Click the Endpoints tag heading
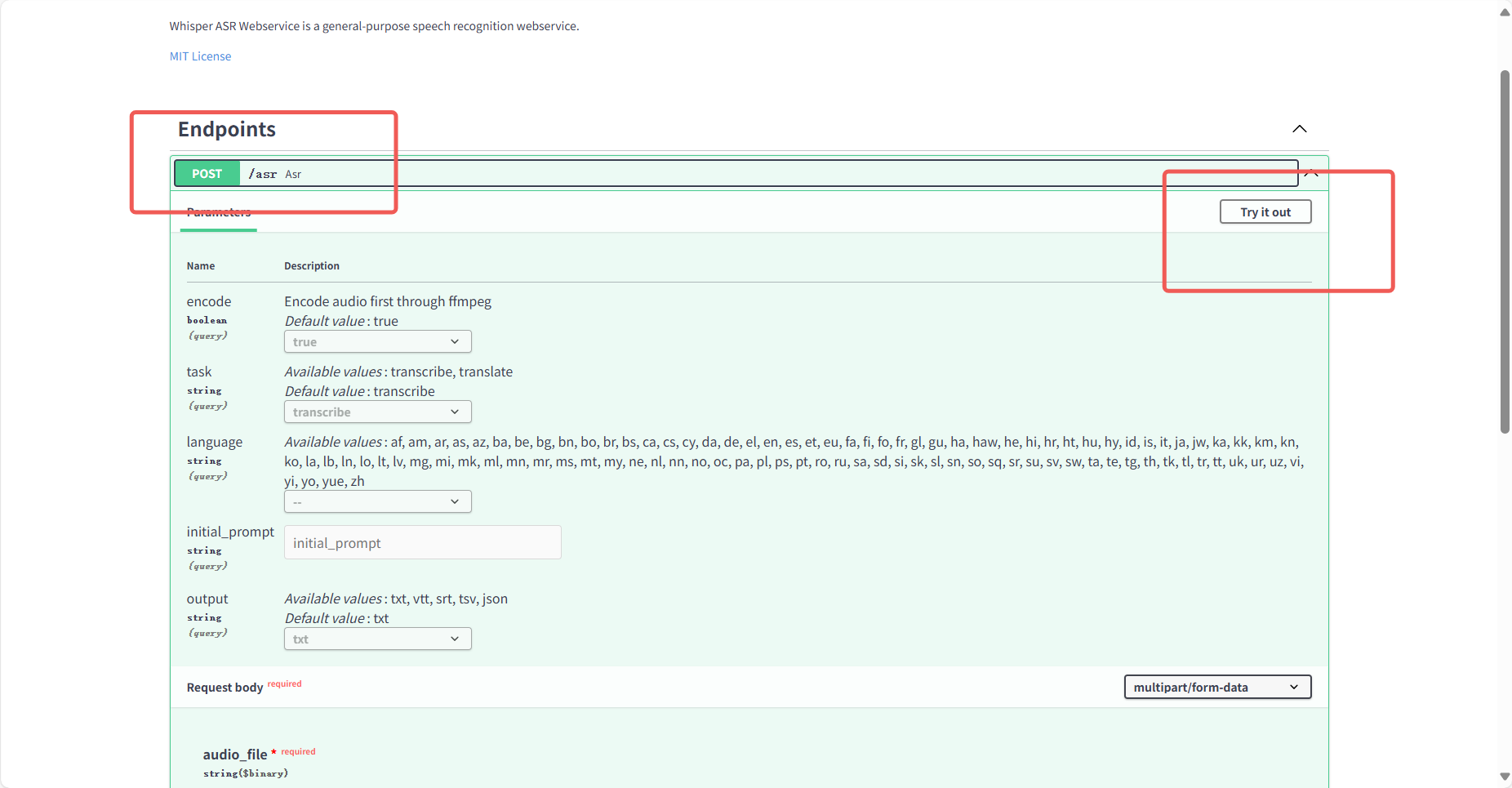Screen dimensions: 1512x788 coord(227,129)
